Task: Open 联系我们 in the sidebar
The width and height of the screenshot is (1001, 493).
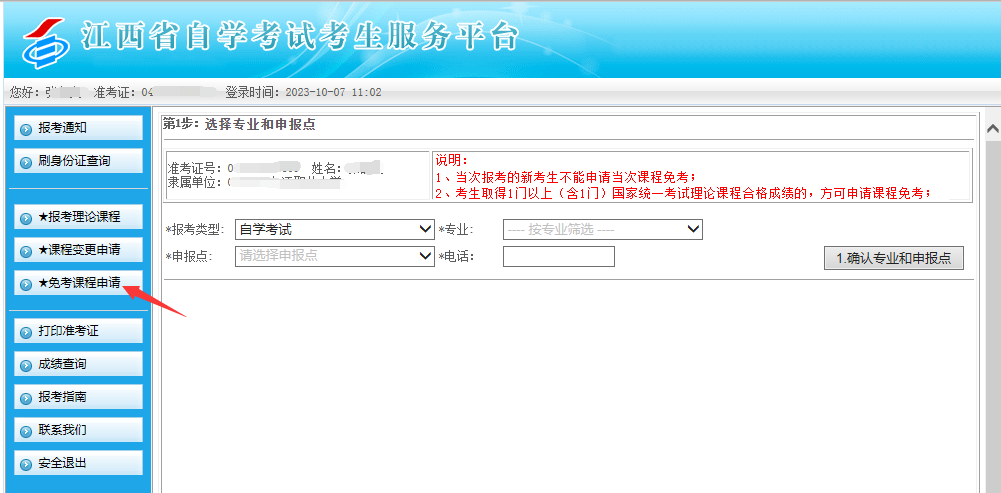Action: pyautogui.click(x=79, y=430)
